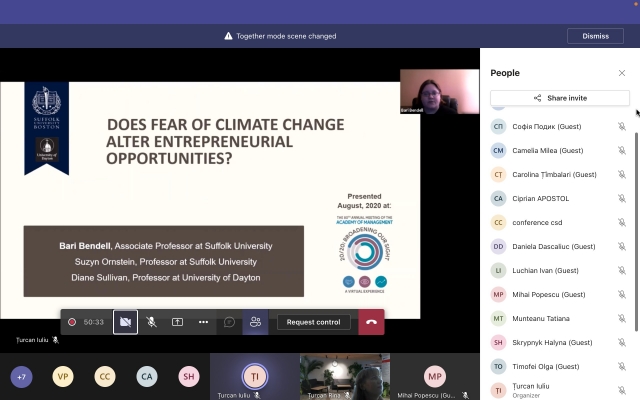
Task: Toggle the camera off button
Action: (x=125, y=322)
